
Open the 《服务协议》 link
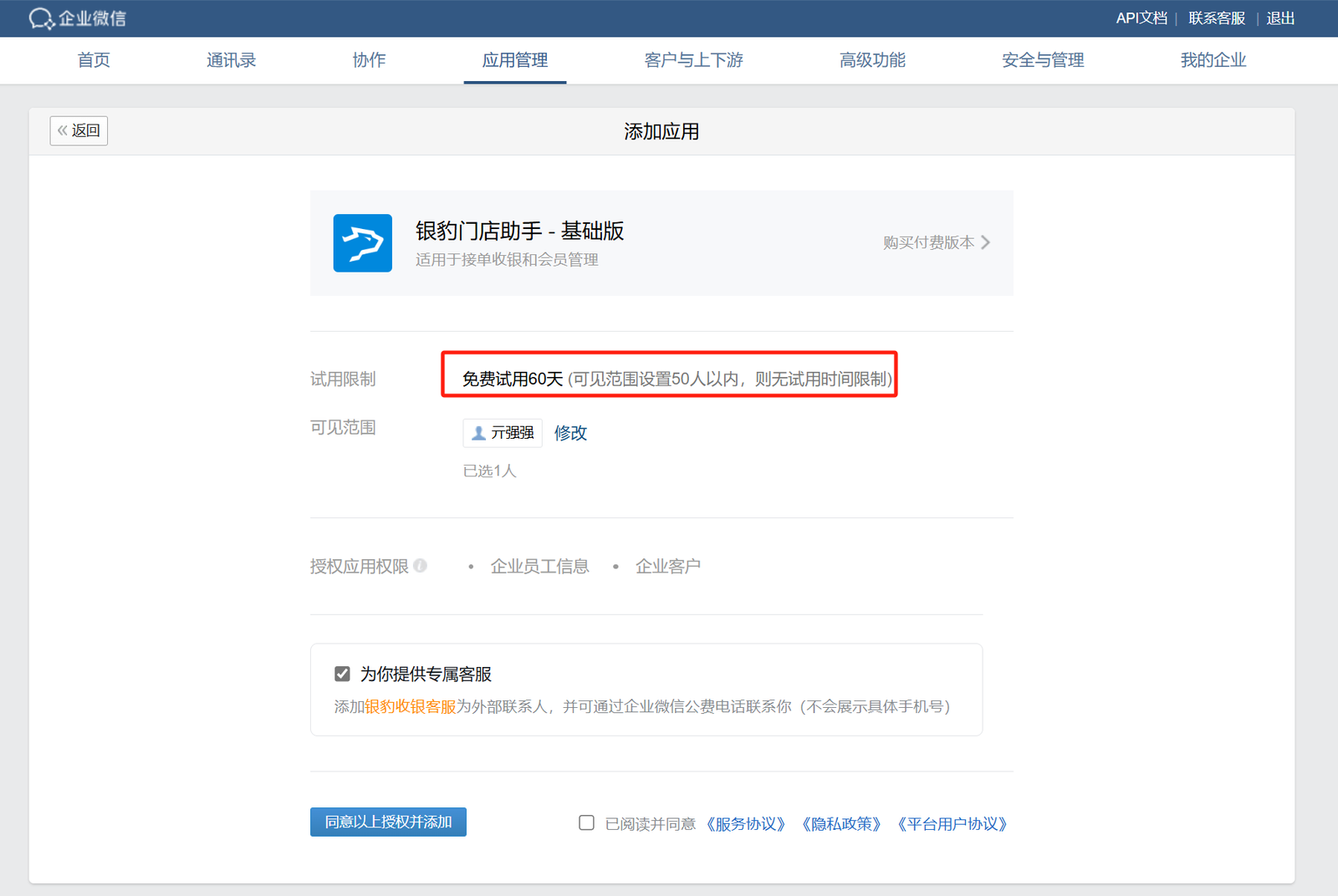point(746,824)
